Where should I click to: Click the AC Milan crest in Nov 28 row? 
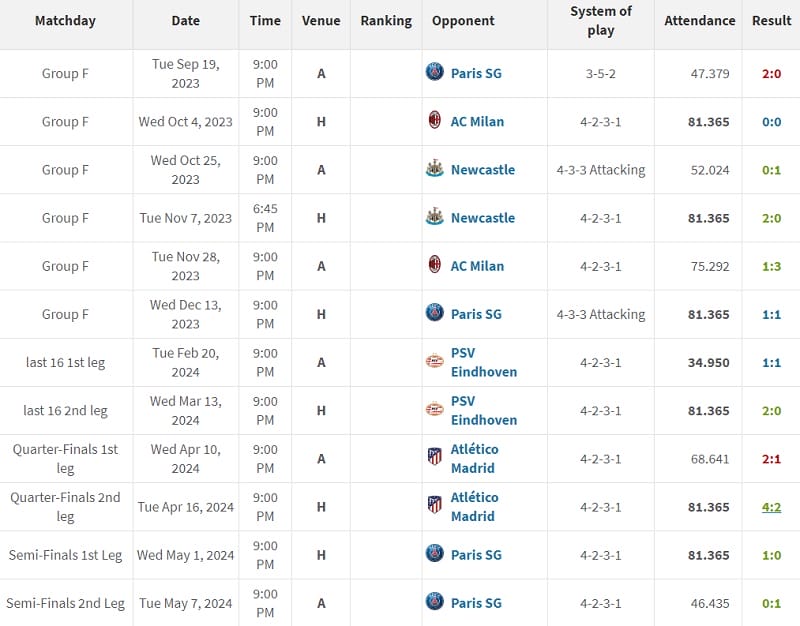pyautogui.click(x=434, y=266)
